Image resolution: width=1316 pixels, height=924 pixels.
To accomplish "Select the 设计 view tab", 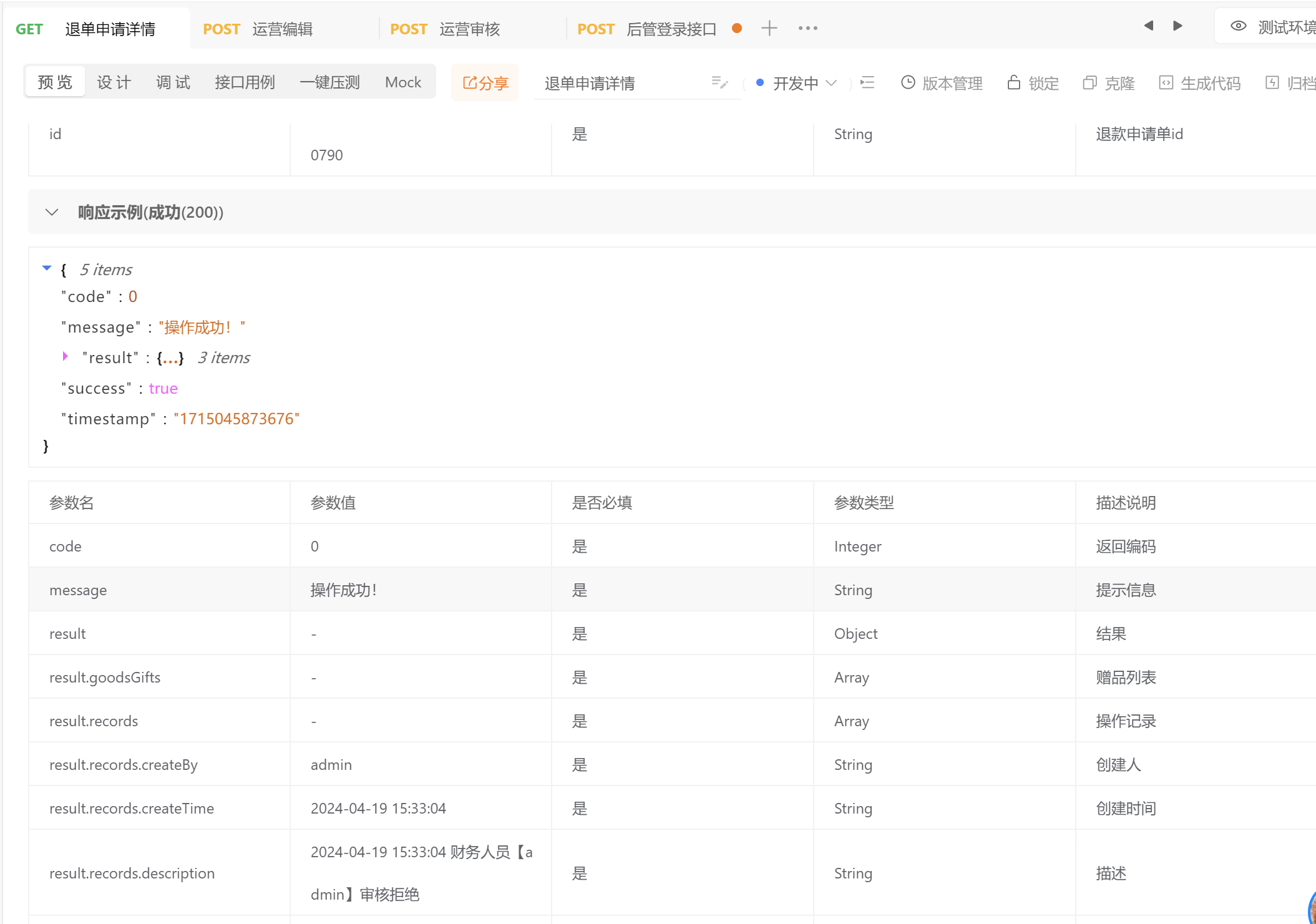I will [x=114, y=82].
